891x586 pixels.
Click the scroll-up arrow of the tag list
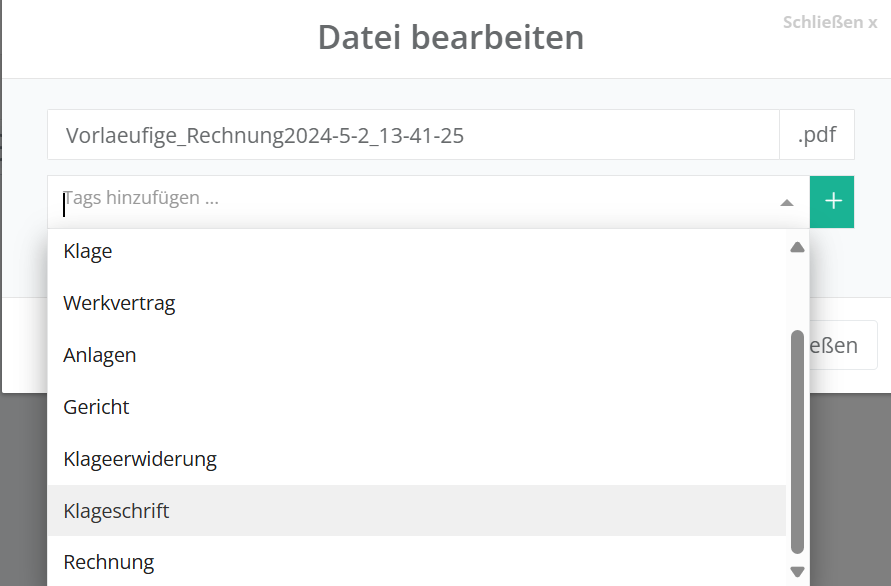tap(797, 248)
